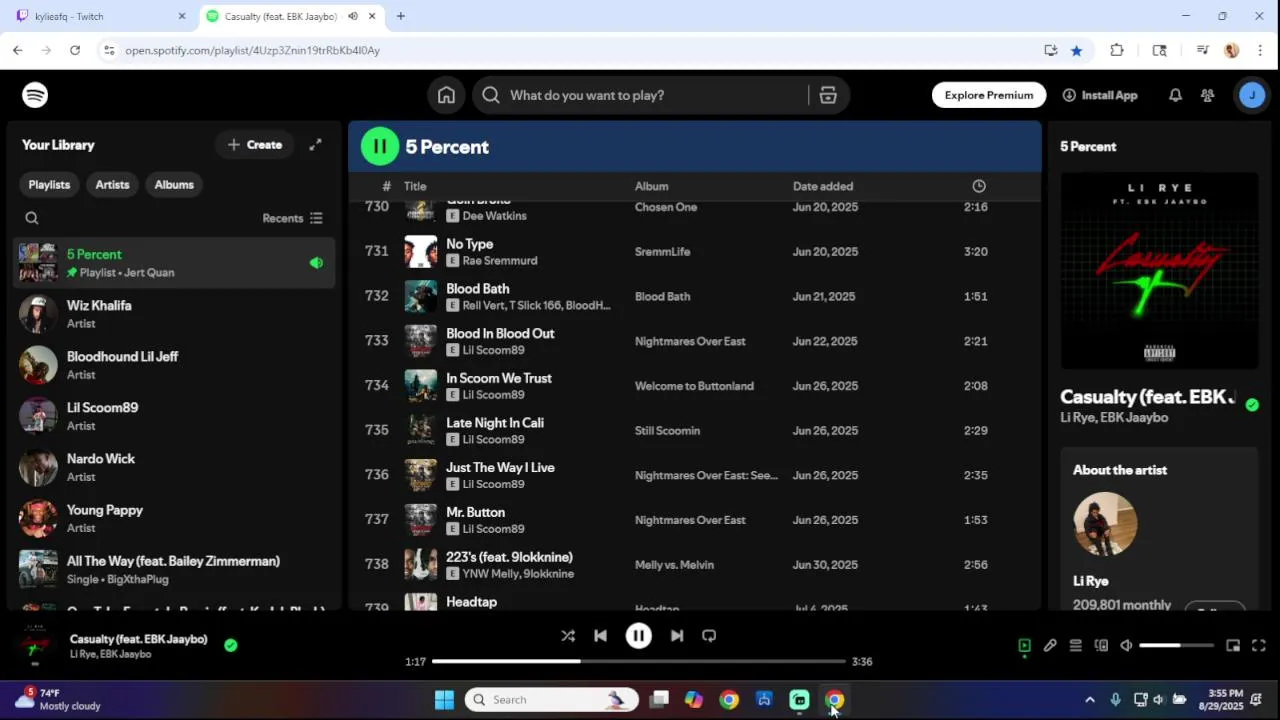Viewport: 1280px width, 720px height.
Task: Skip to next track
Action: (677, 635)
